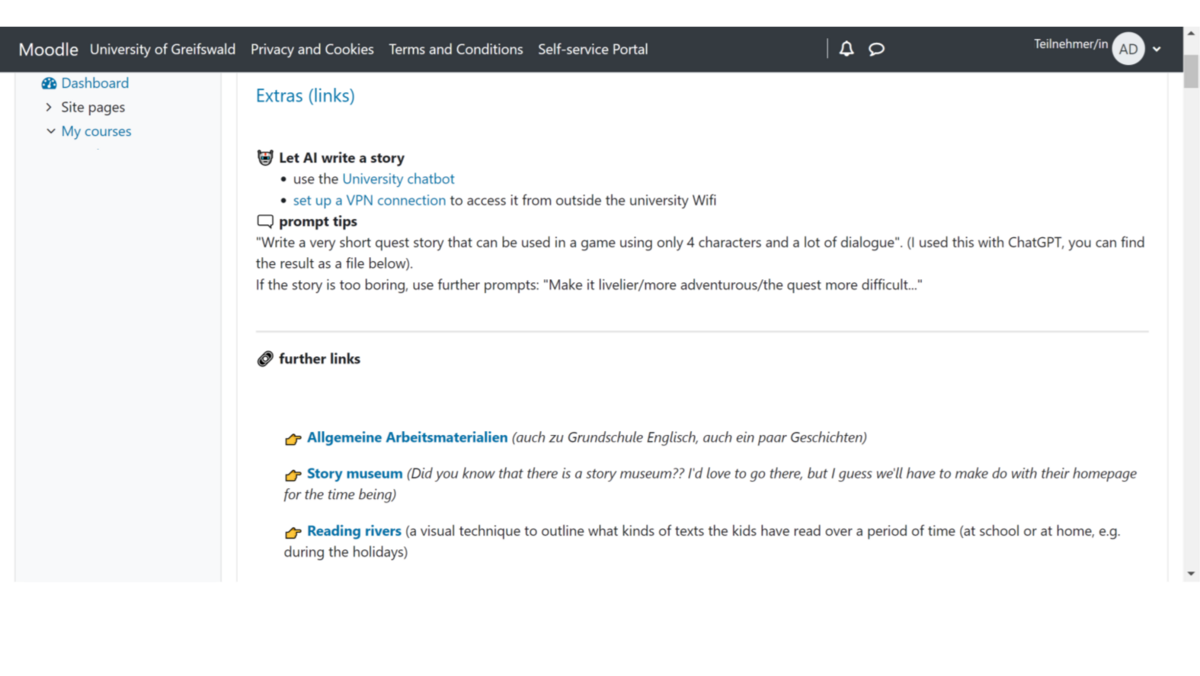The width and height of the screenshot is (1200, 676).
Task: Click the pointing hand icon before Story museum
Action: pos(293,475)
